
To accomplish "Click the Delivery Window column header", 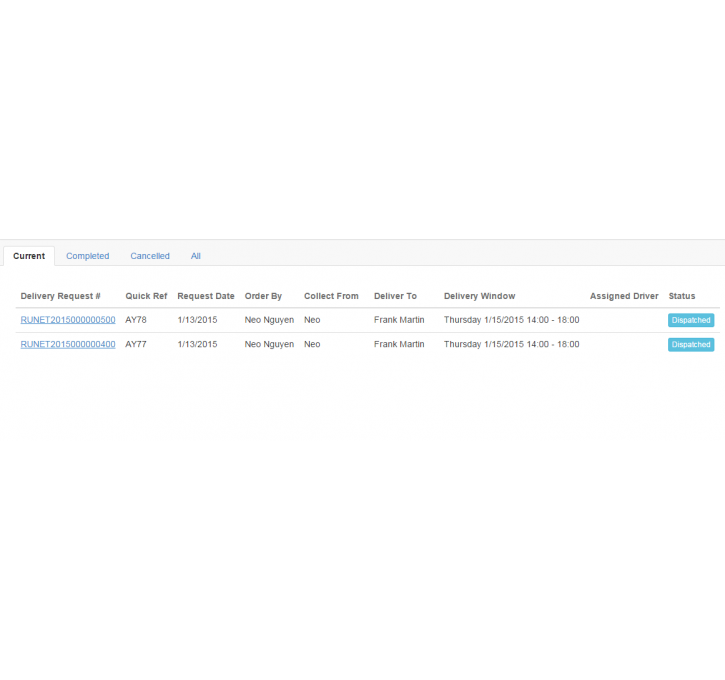I will [x=479, y=296].
